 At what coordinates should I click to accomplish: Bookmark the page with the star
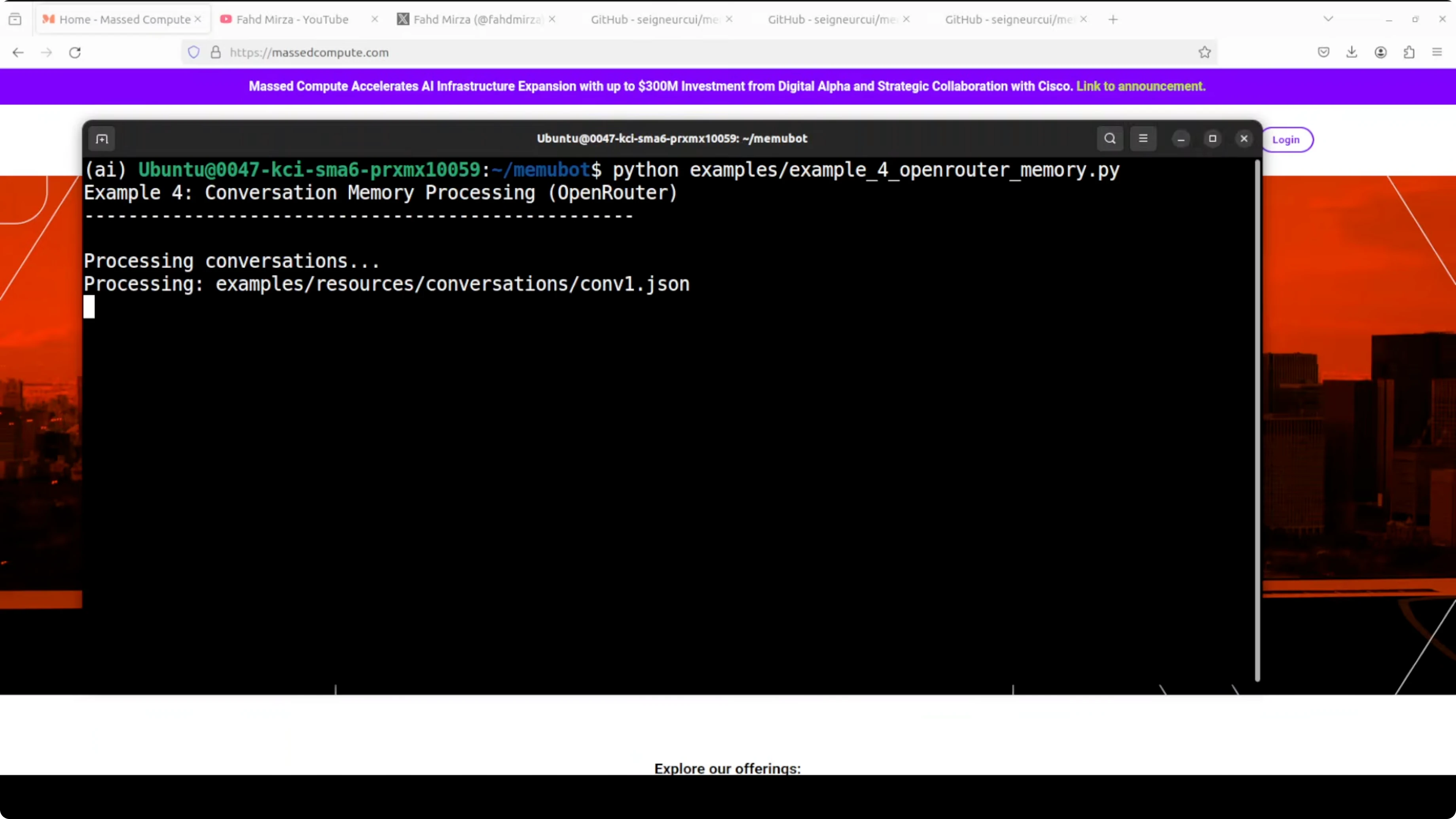[1204, 52]
